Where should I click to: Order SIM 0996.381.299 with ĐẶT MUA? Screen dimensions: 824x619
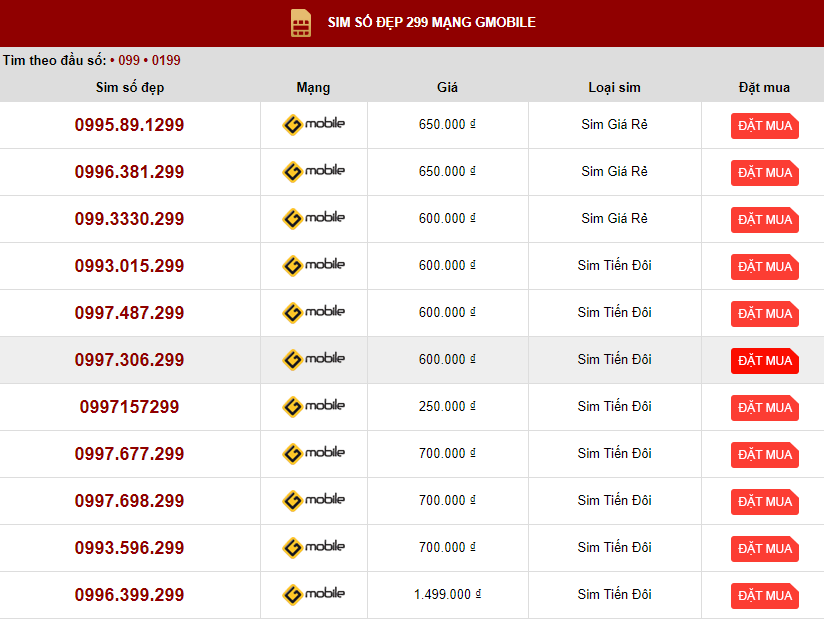765,173
